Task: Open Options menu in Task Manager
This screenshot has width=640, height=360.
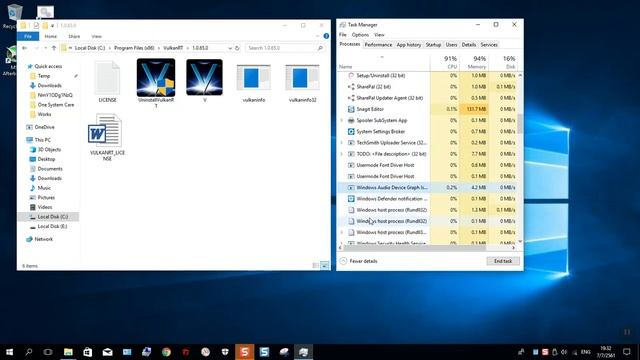Action: [360, 35]
